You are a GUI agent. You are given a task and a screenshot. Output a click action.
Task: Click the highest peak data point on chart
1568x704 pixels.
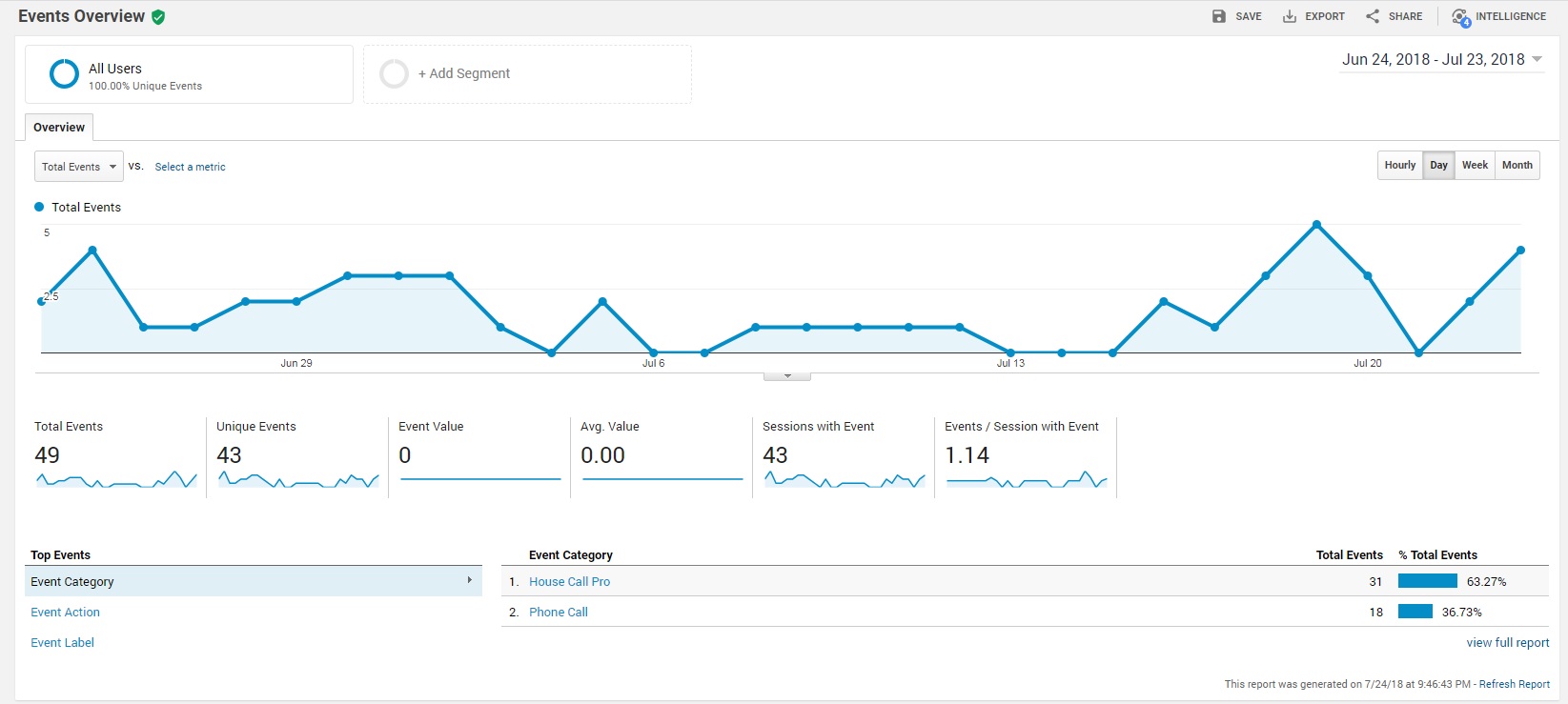pos(1316,225)
